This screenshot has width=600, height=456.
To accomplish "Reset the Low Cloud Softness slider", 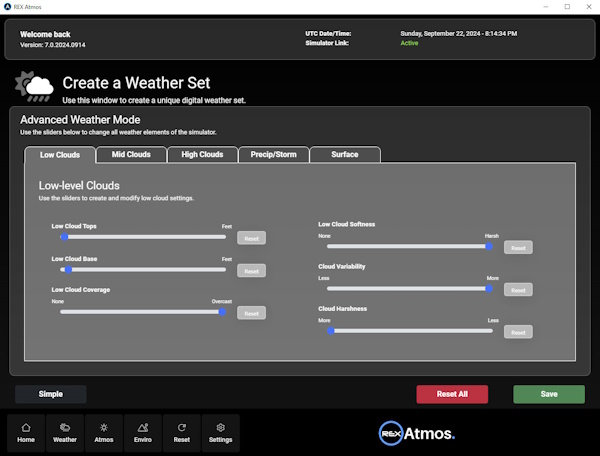I will point(518,248).
